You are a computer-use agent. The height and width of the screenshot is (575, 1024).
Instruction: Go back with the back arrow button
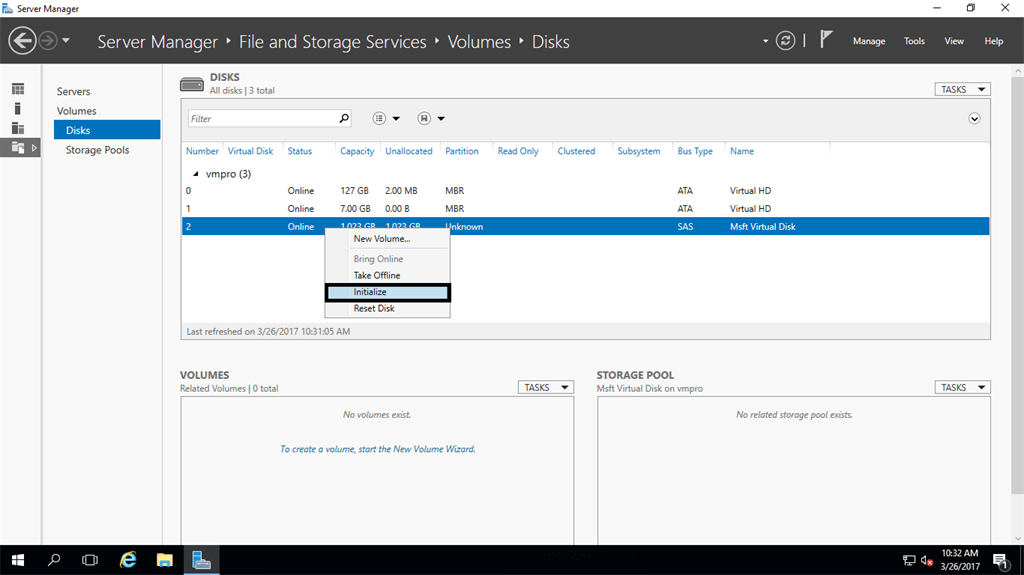(x=22, y=41)
